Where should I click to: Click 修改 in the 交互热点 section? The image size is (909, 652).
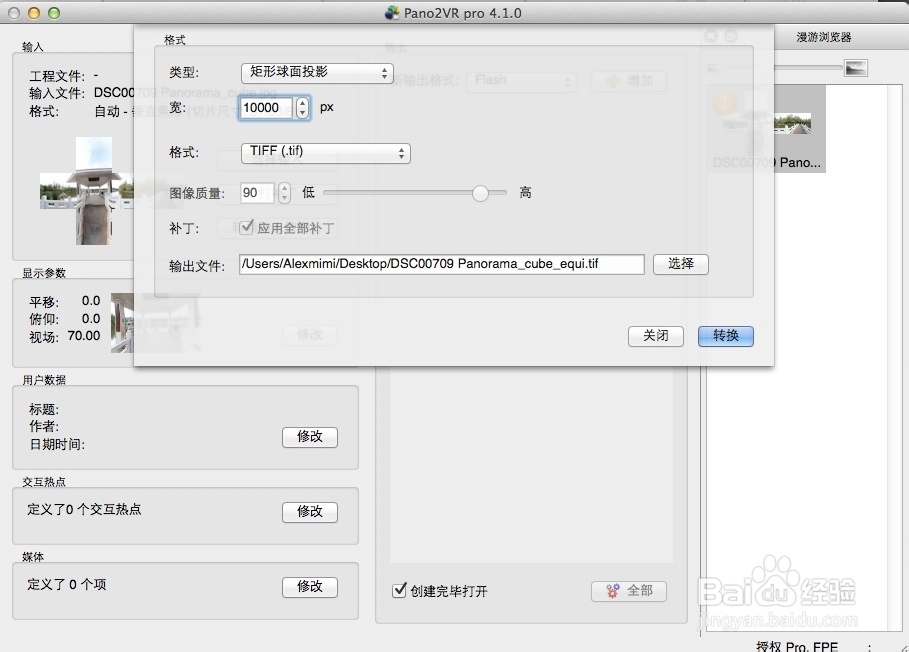click(x=310, y=511)
